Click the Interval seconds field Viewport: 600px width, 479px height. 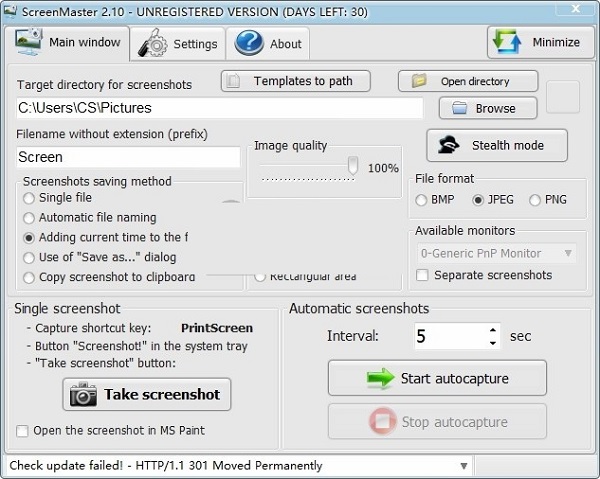click(452, 336)
